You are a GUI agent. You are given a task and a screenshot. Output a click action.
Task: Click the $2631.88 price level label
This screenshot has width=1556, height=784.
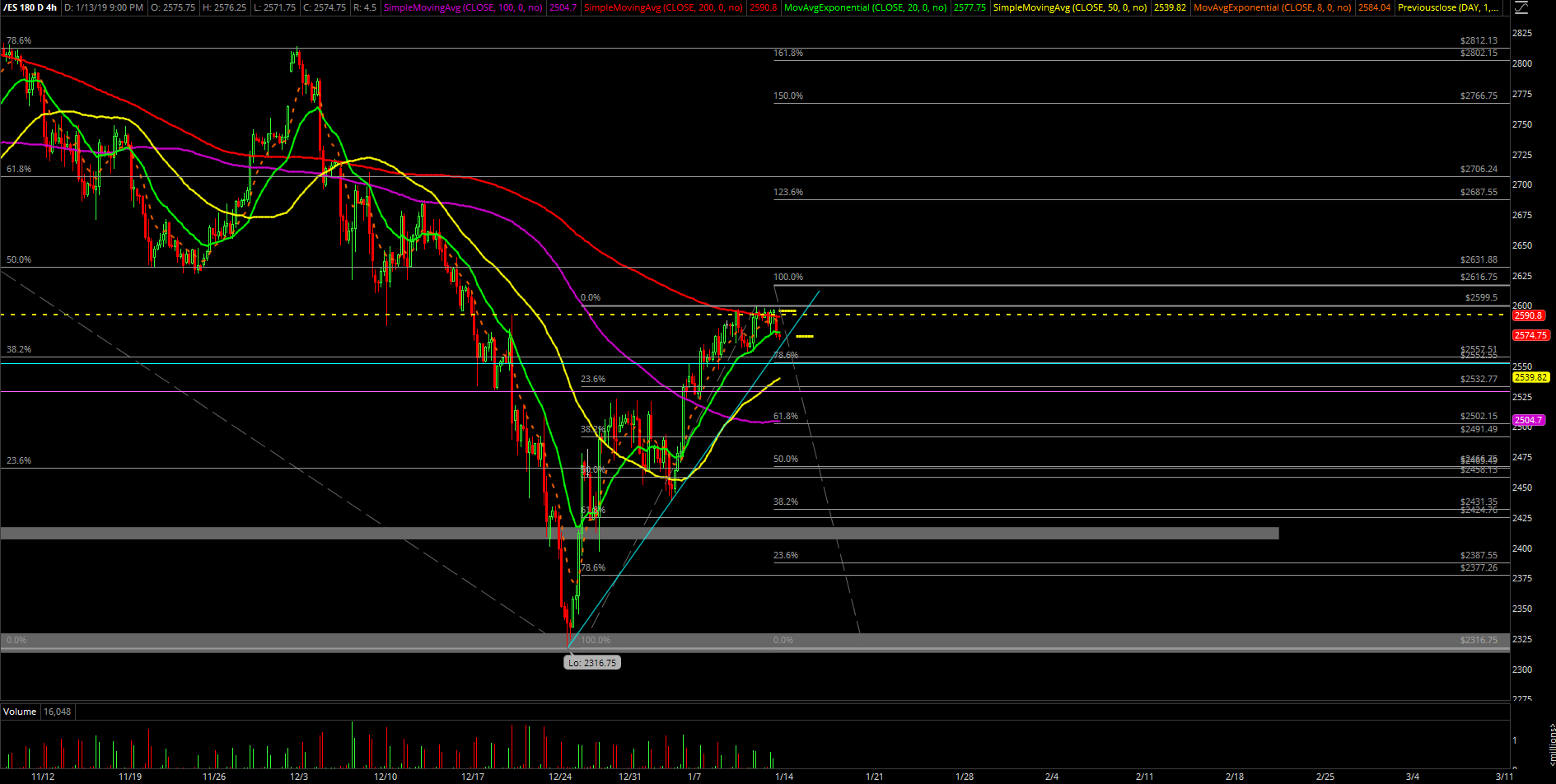click(1479, 259)
